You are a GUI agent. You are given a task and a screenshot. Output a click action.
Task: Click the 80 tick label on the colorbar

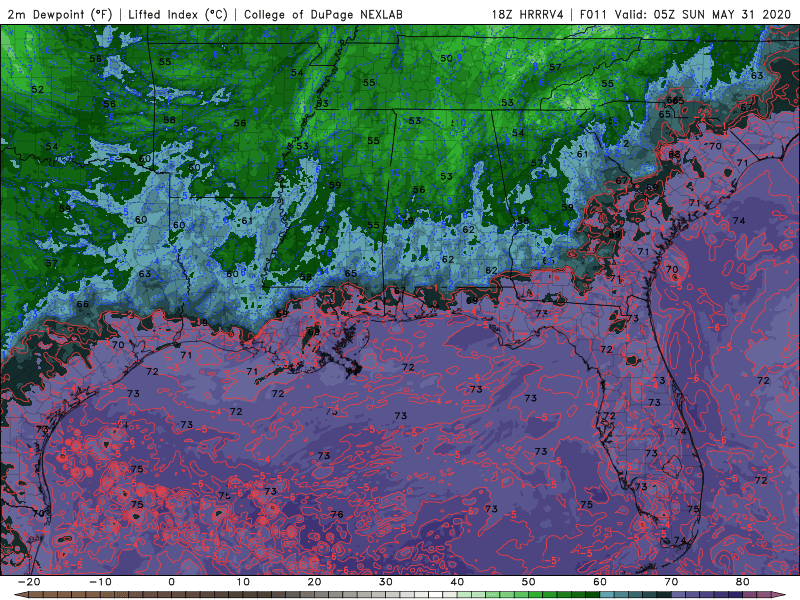(x=743, y=582)
